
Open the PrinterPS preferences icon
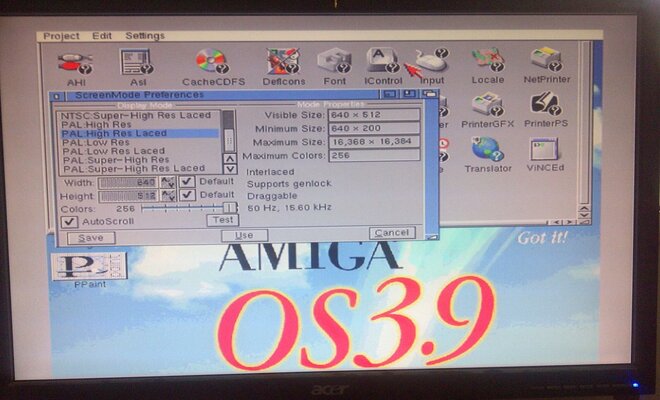pyautogui.click(x=546, y=104)
